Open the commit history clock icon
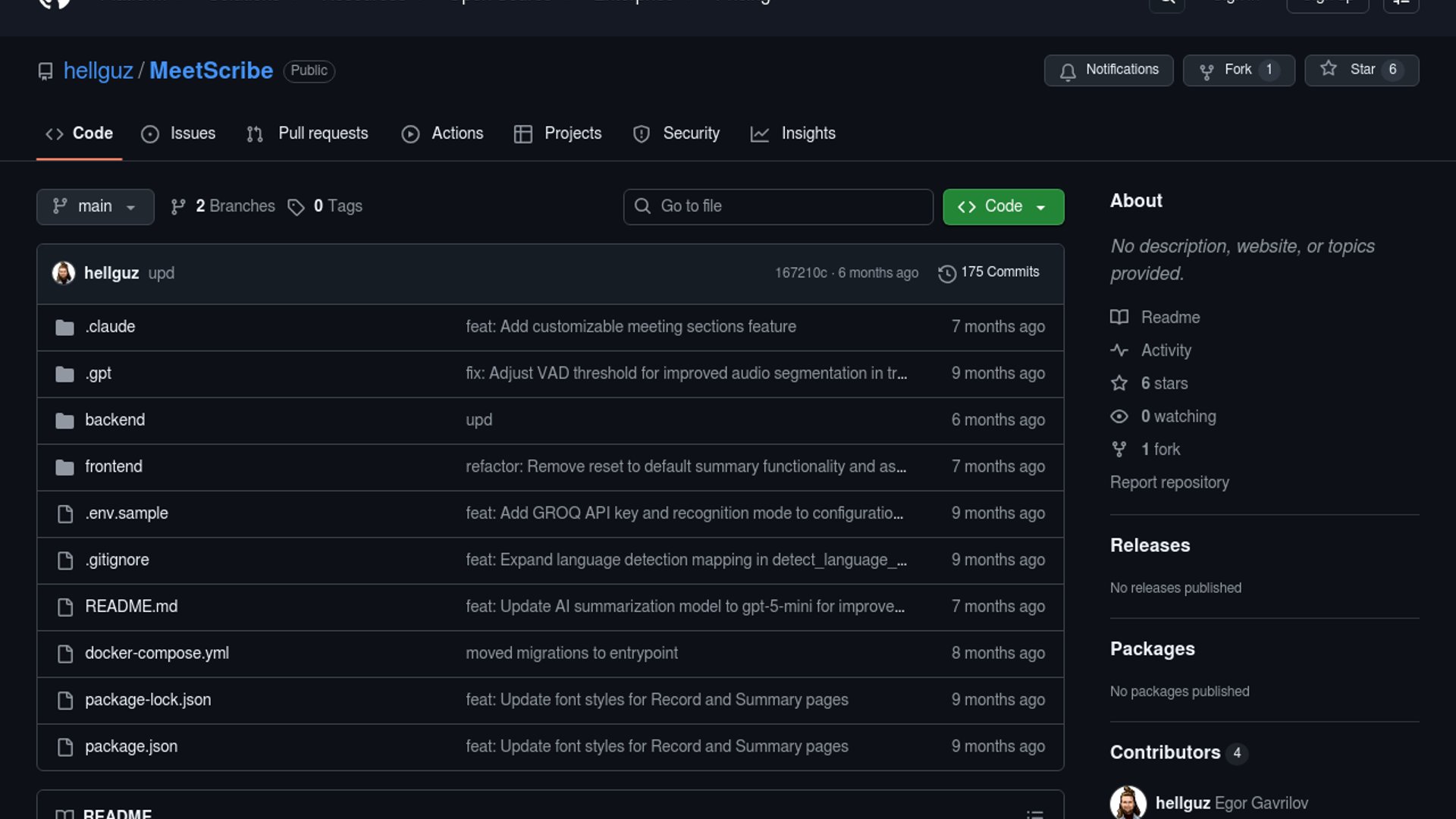 (946, 273)
